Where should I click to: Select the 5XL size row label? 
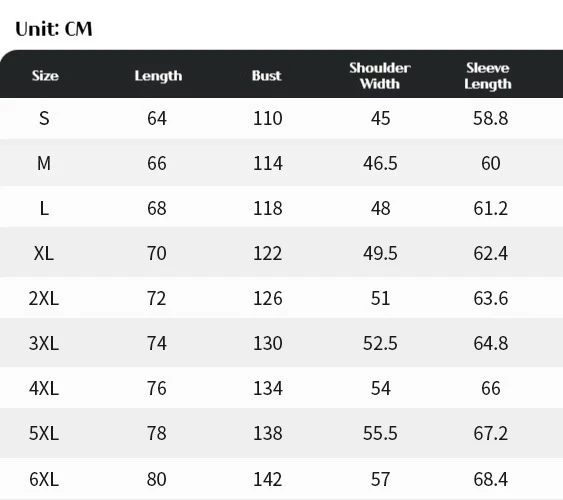point(43,433)
